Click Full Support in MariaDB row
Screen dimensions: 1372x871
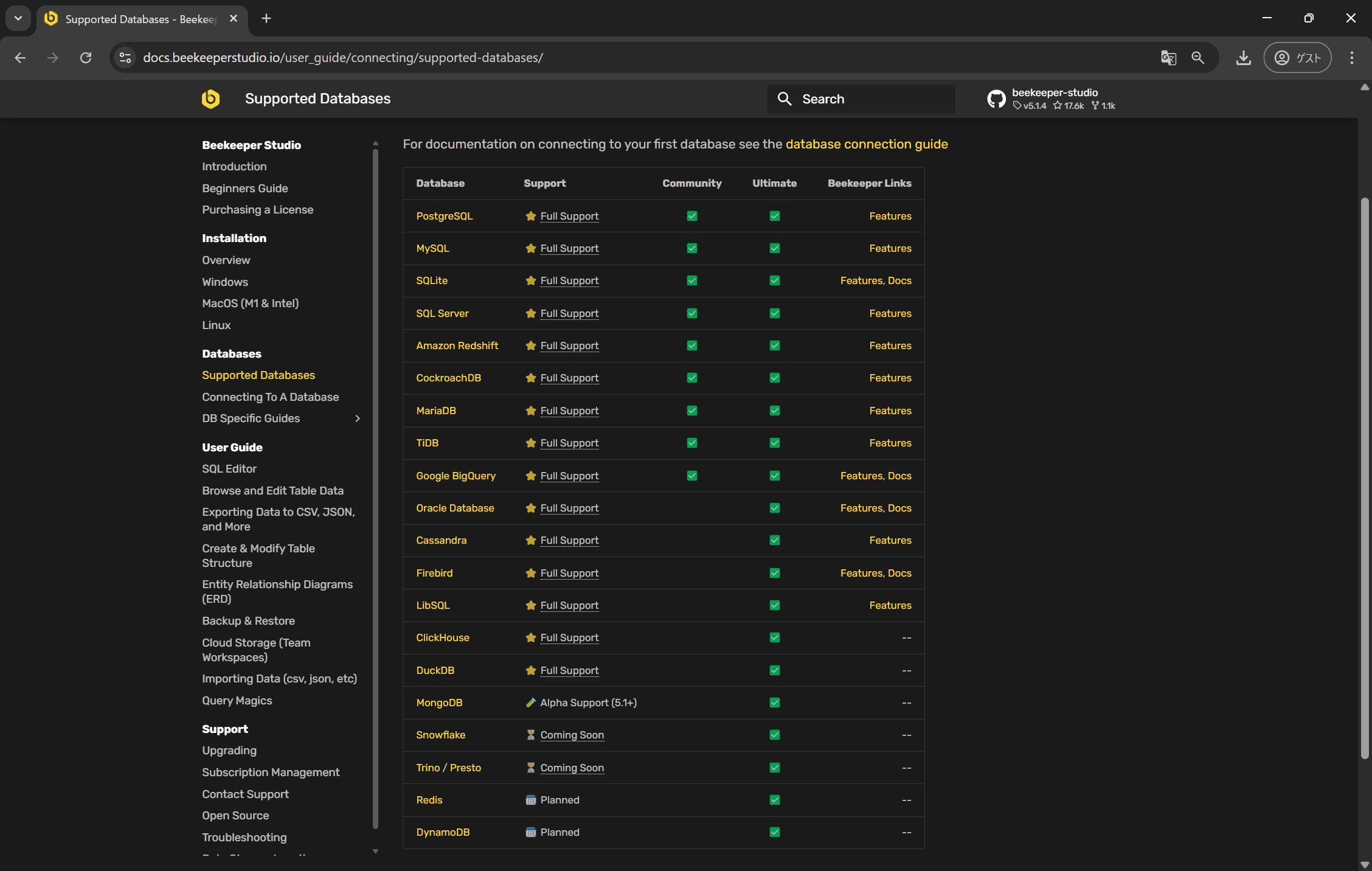click(x=569, y=411)
